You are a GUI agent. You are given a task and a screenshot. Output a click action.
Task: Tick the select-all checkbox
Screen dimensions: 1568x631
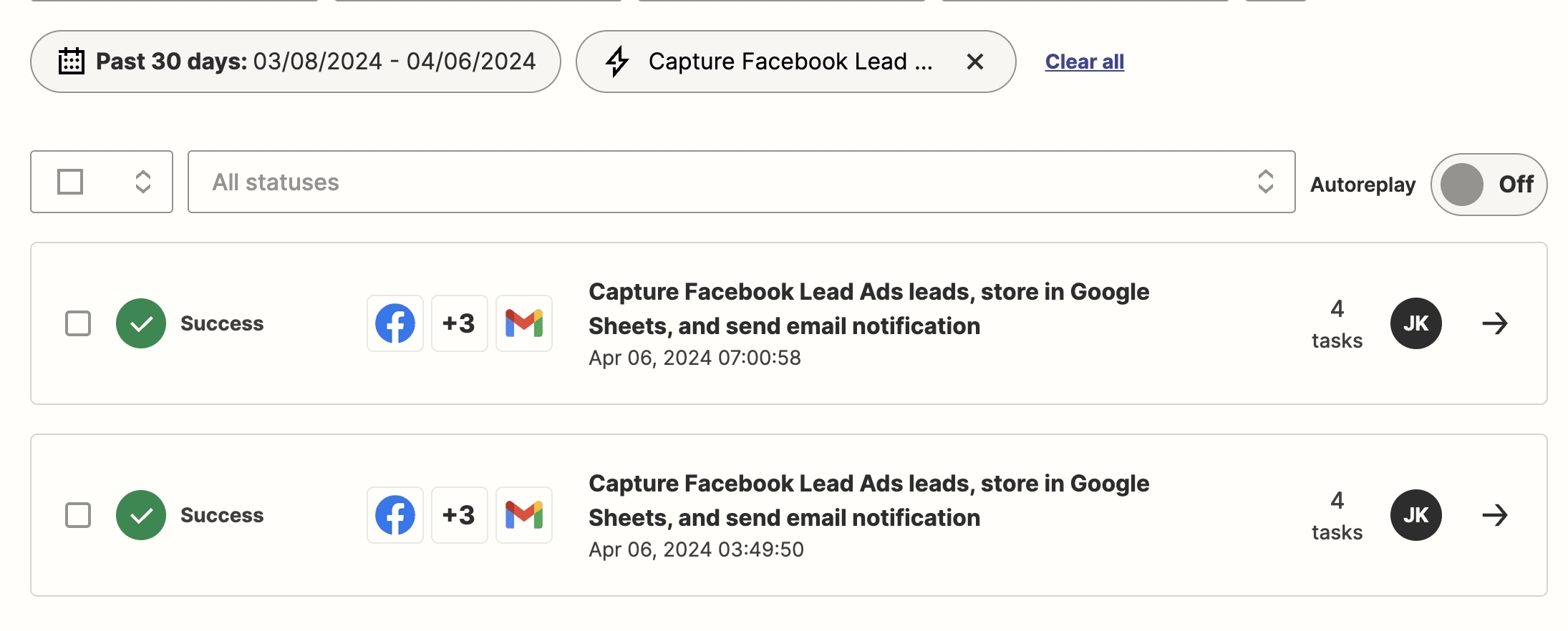tap(70, 182)
